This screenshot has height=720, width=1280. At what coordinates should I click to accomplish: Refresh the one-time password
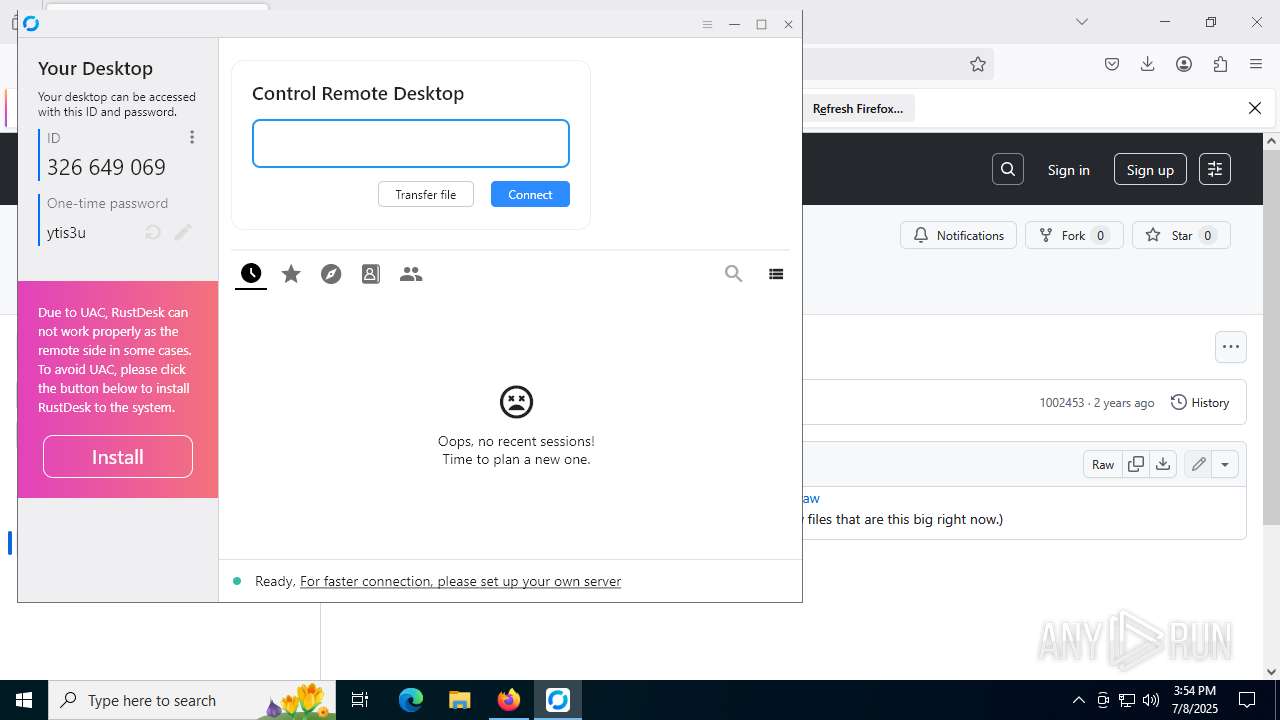click(x=153, y=232)
